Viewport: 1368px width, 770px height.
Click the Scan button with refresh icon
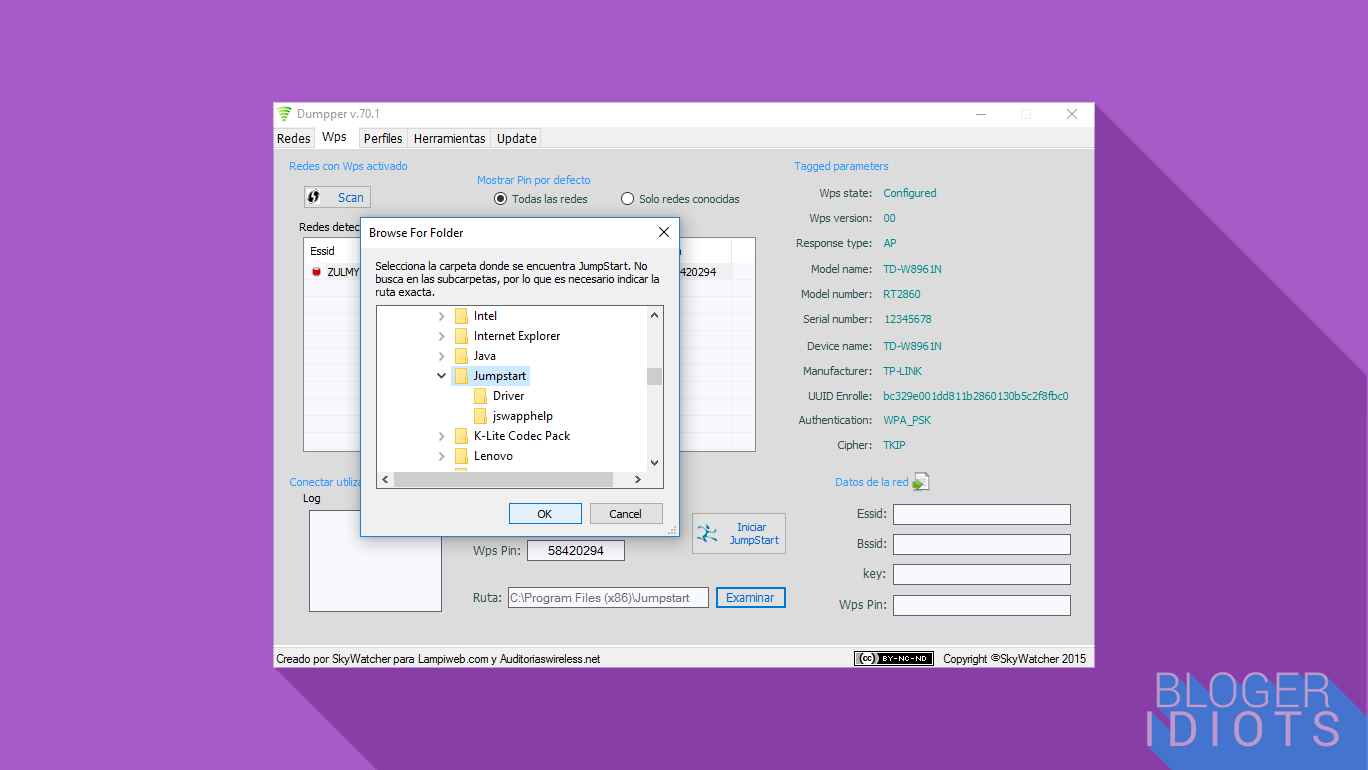(x=337, y=197)
